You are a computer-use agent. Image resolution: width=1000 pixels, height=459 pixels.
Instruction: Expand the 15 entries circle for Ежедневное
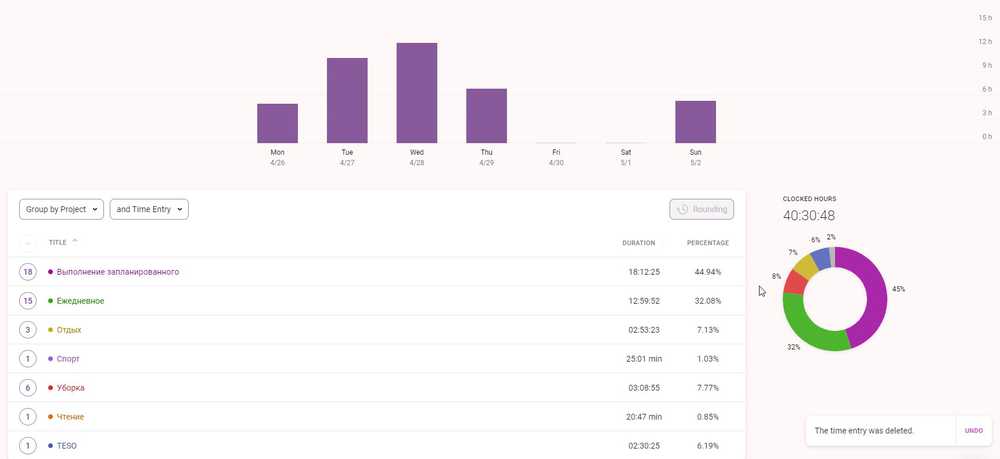pos(28,301)
